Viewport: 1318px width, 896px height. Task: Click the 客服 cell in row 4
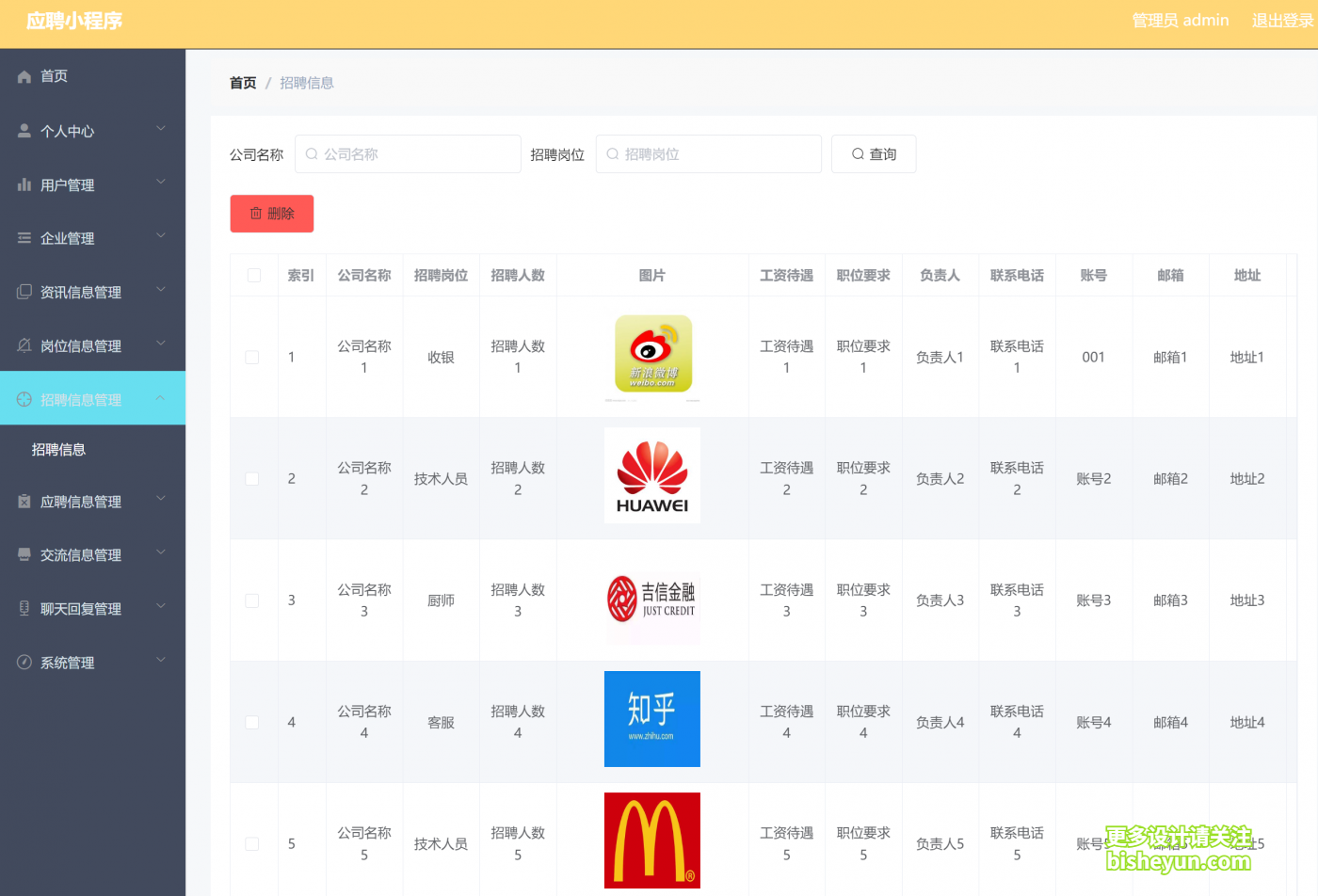coord(442,723)
